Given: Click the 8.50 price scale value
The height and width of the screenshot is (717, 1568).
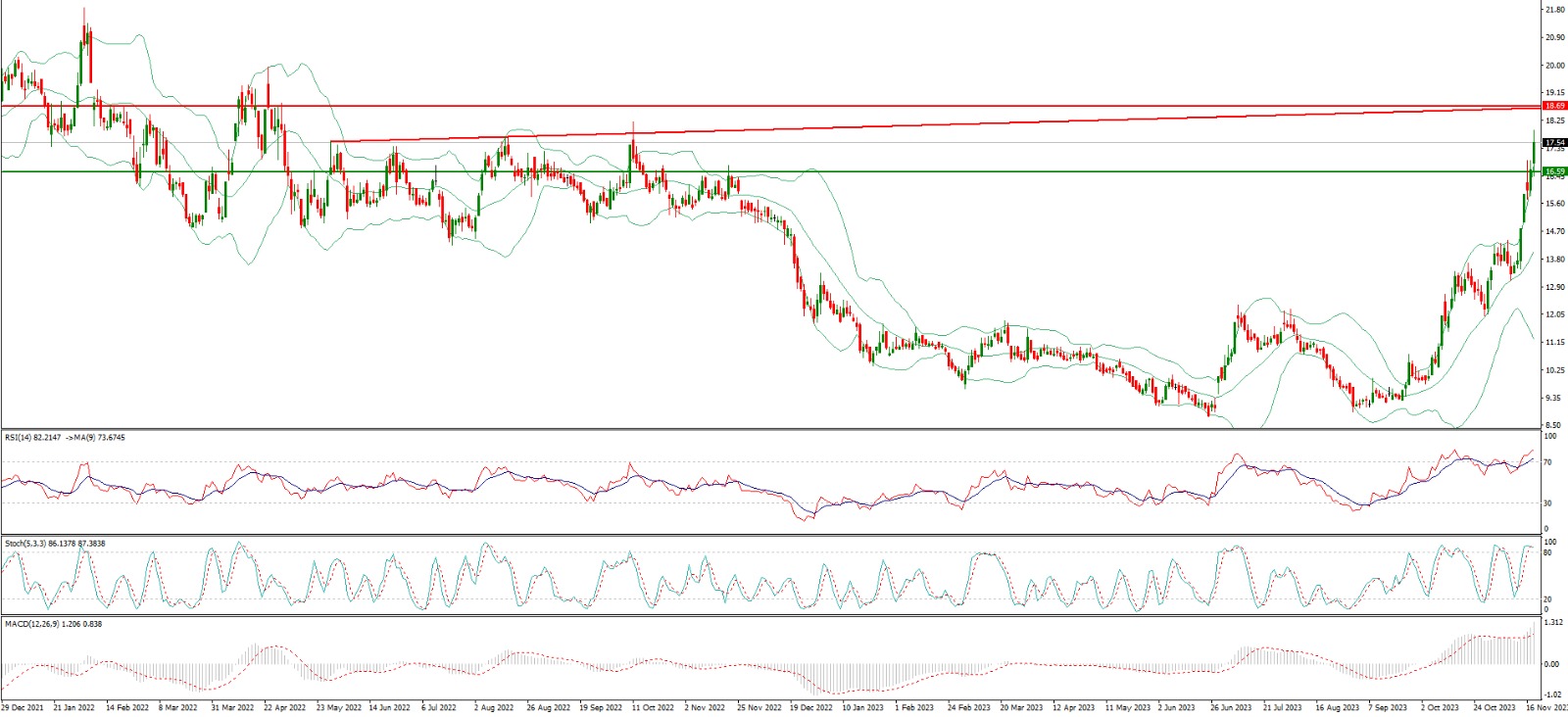Looking at the screenshot, I should (x=1553, y=426).
